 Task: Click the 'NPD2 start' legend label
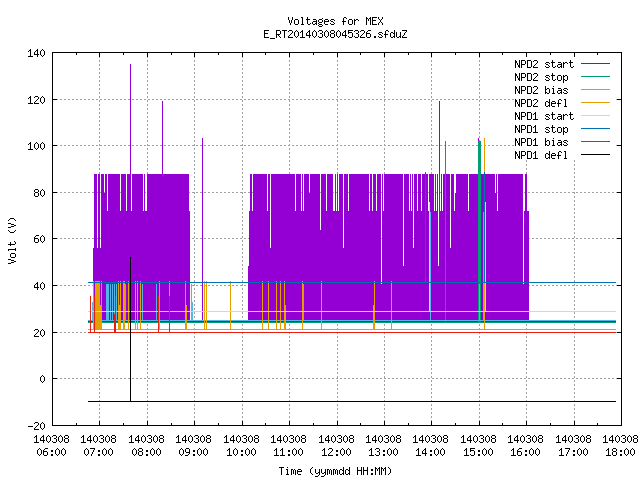(x=544, y=64)
